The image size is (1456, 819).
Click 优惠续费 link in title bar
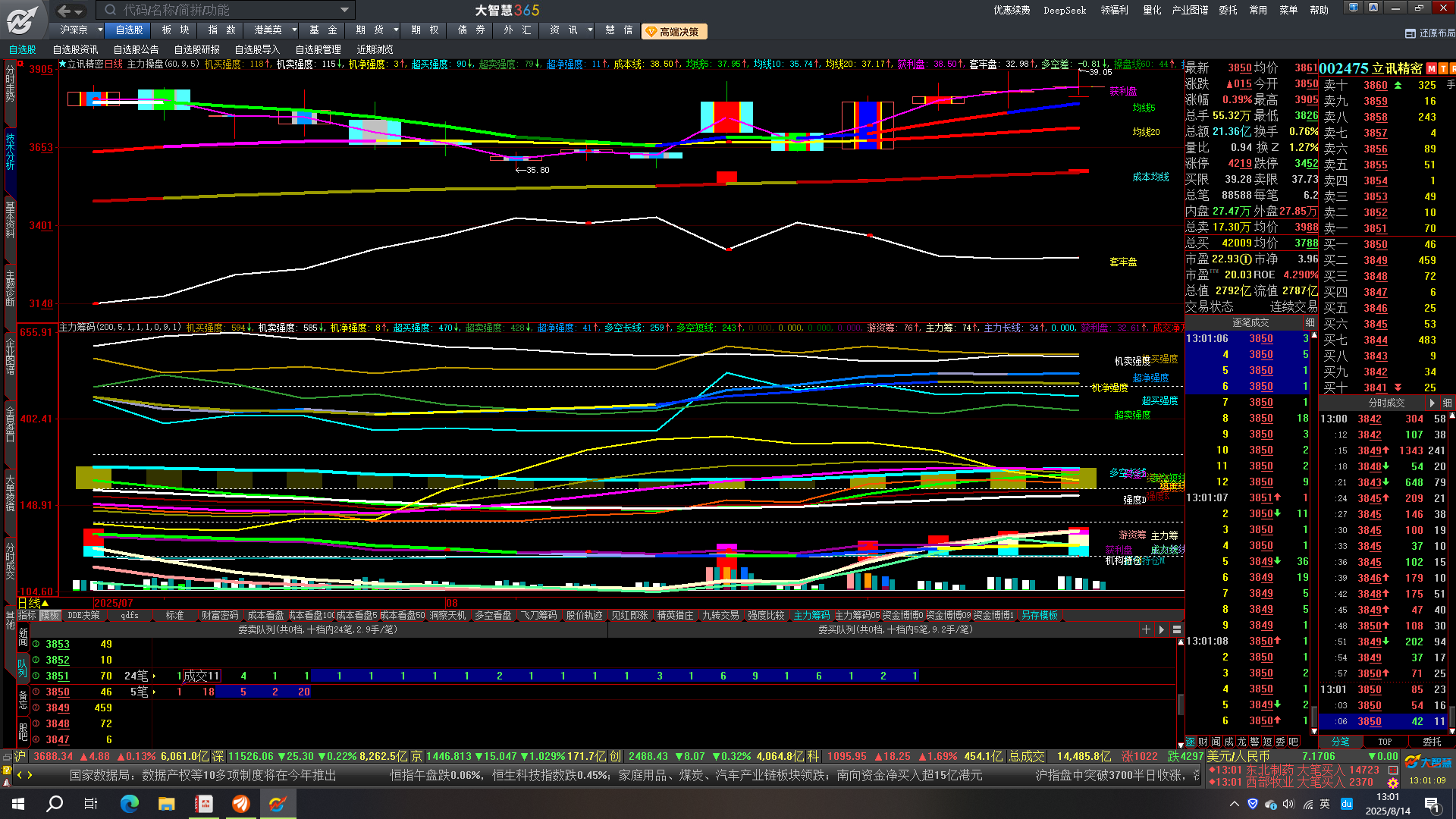coord(1012,11)
